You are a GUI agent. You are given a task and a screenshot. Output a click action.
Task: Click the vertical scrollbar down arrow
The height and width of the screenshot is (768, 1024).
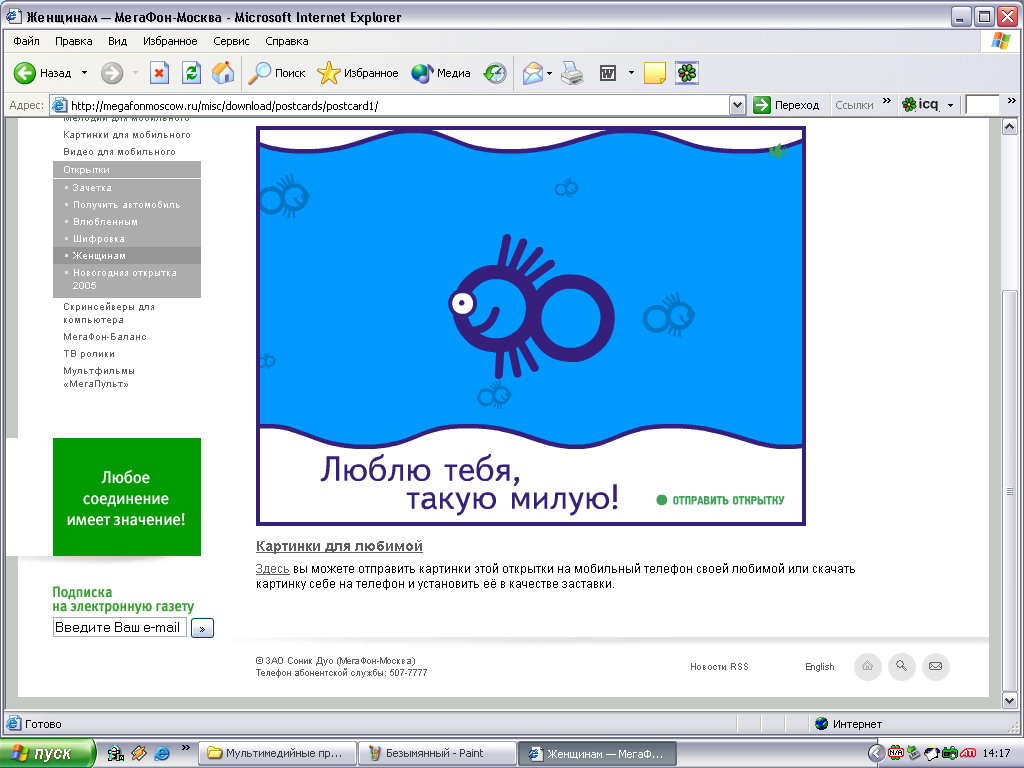click(x=1010, y=701)
